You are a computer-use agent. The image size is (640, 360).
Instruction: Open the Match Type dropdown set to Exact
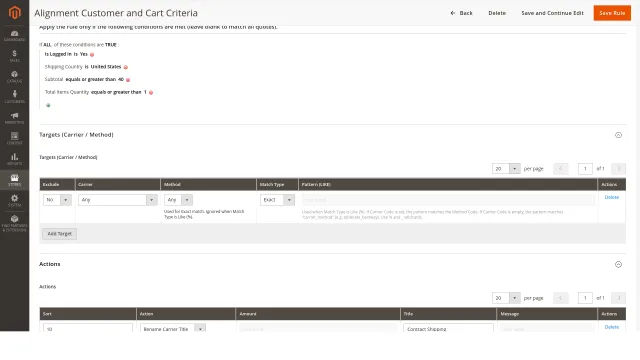[x=277, y=200]
